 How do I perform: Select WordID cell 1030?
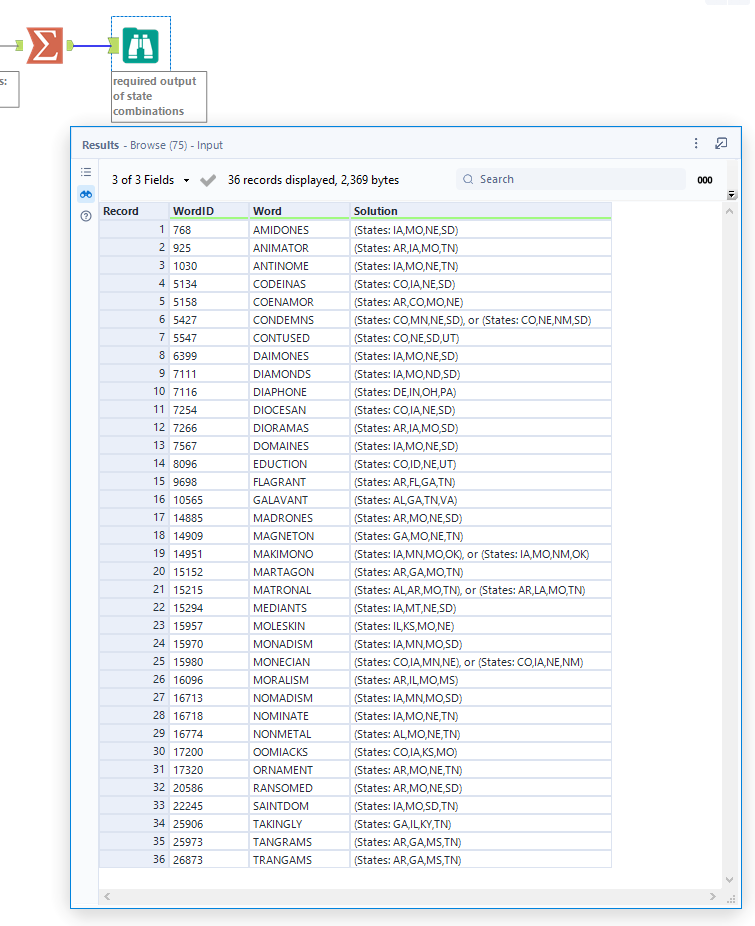coord(209,266)
